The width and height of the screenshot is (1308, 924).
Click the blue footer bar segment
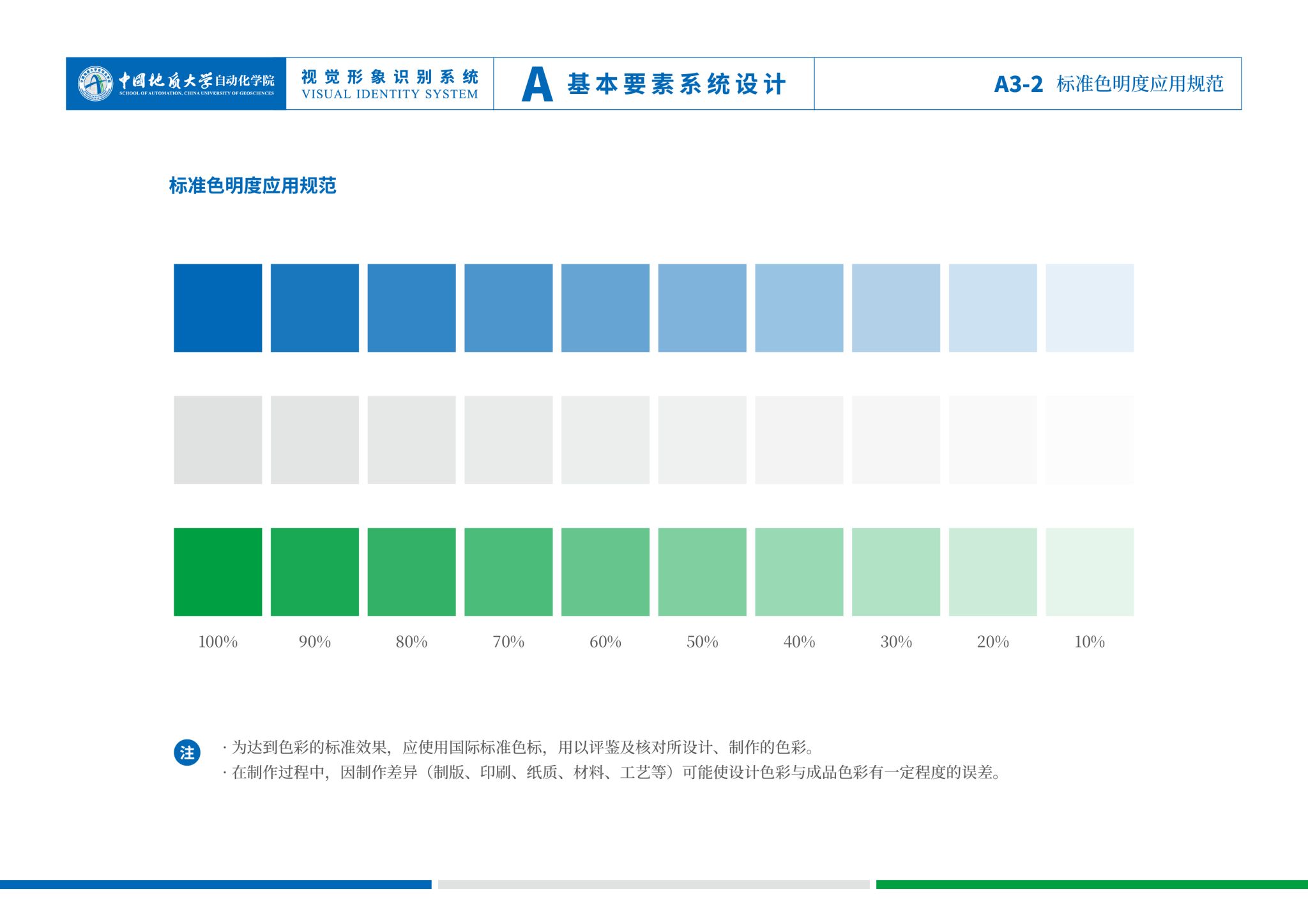click(x=215, y=884)
